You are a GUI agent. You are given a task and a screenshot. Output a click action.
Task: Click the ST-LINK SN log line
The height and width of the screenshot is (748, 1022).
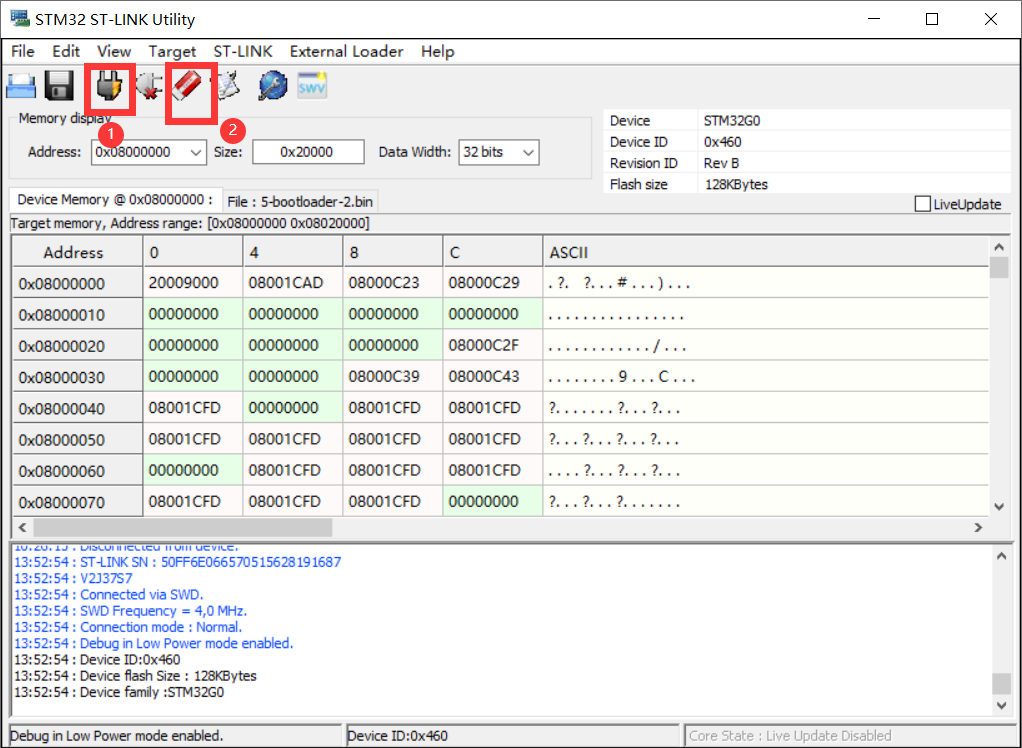(x=177, y=562)
